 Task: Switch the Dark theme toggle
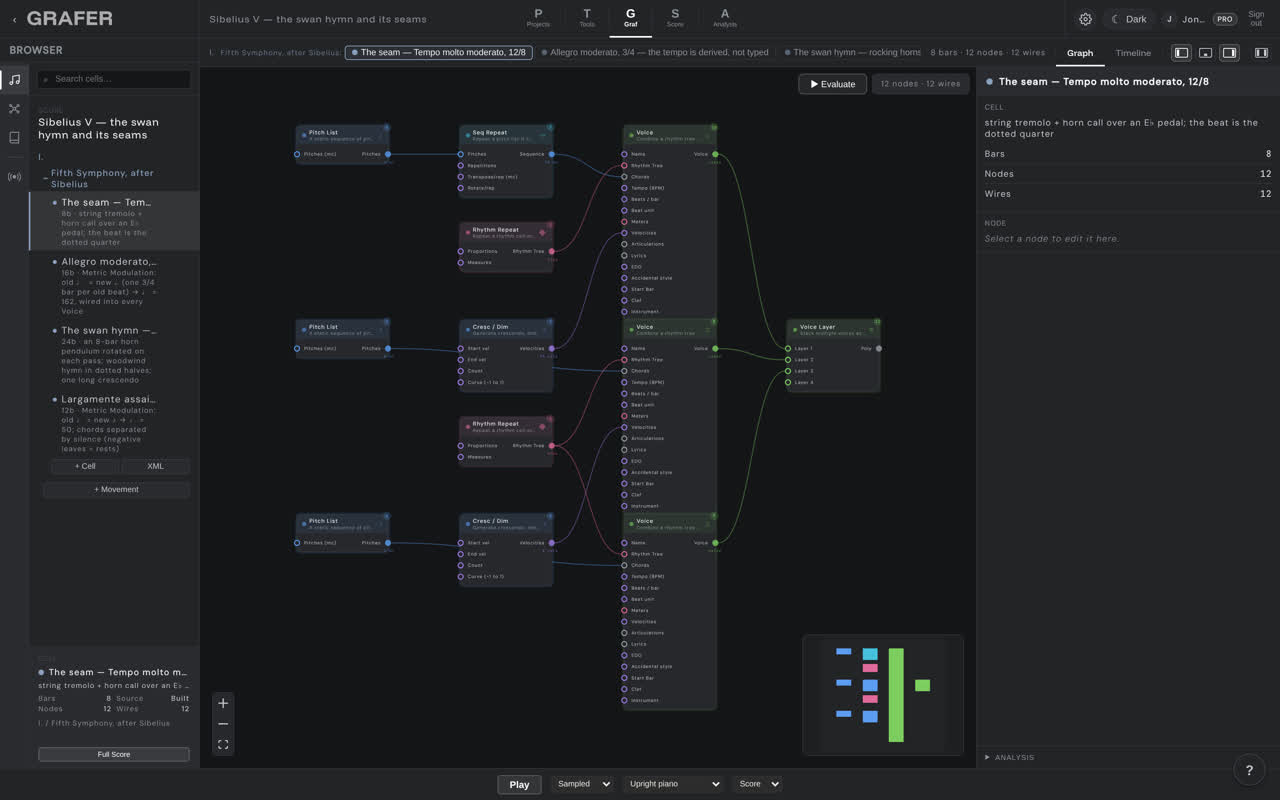(1129, 19)
